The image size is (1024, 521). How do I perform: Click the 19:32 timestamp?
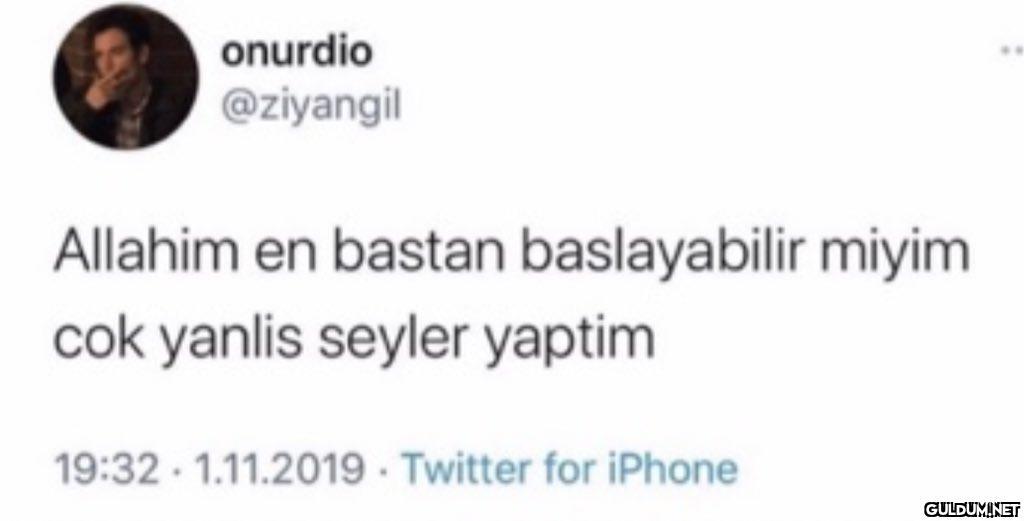coord(107,467)
